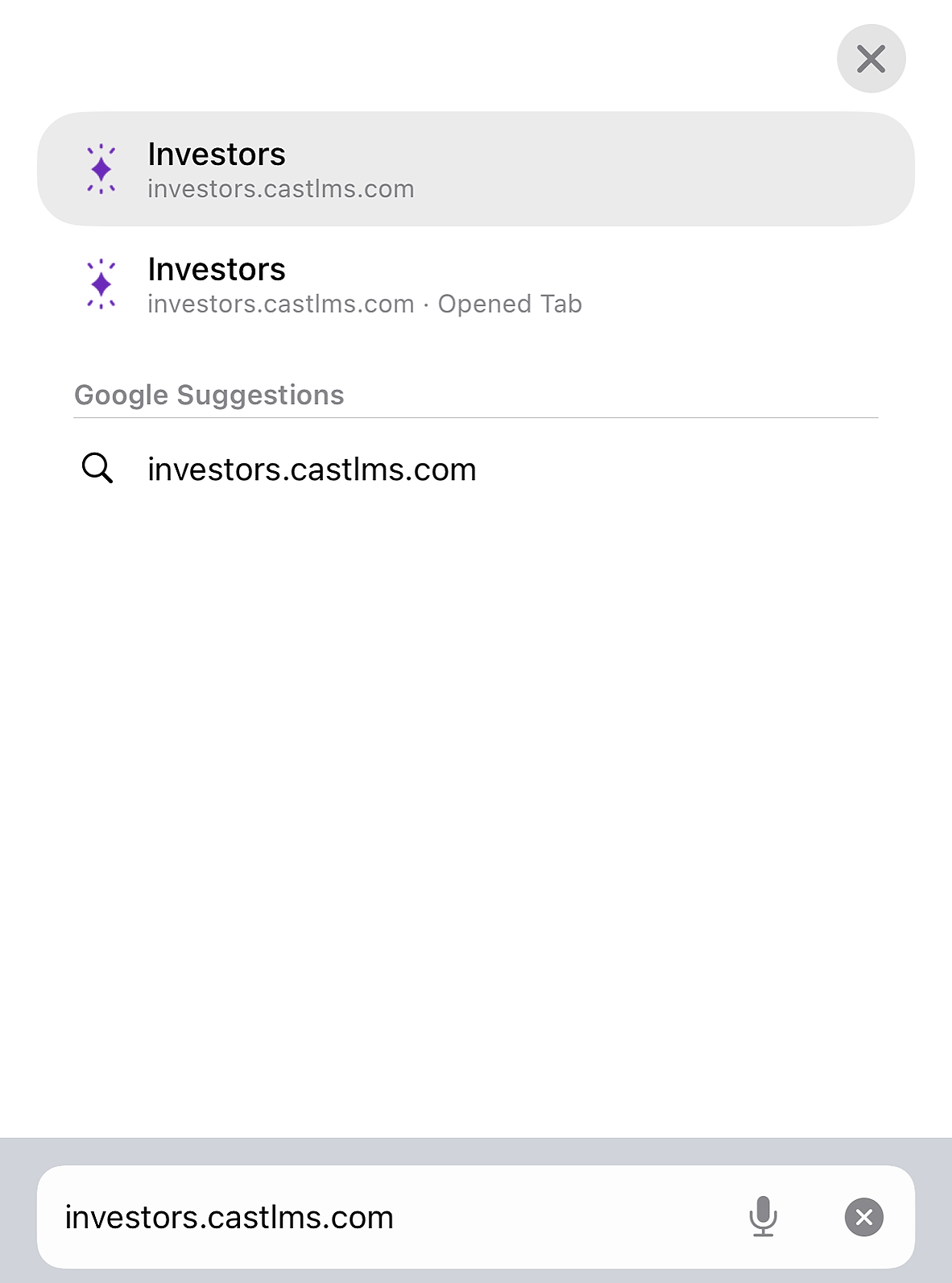952x1283 pixels.
Task: Tap the gray toolbar area around the address bar
Action: point(475,1150)
